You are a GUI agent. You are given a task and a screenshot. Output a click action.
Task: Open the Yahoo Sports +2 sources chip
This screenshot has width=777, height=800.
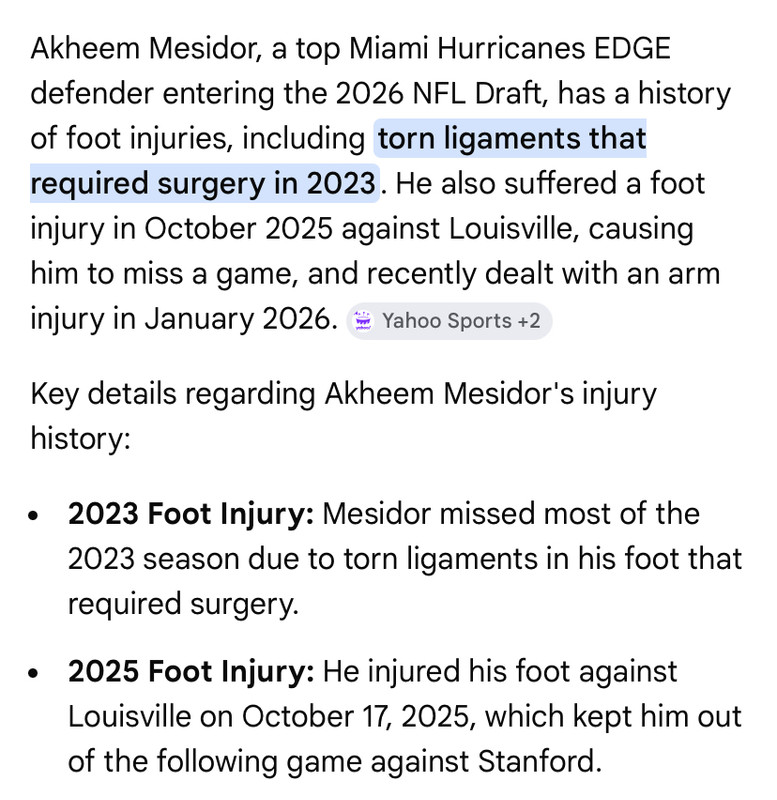tap(449, 321)
